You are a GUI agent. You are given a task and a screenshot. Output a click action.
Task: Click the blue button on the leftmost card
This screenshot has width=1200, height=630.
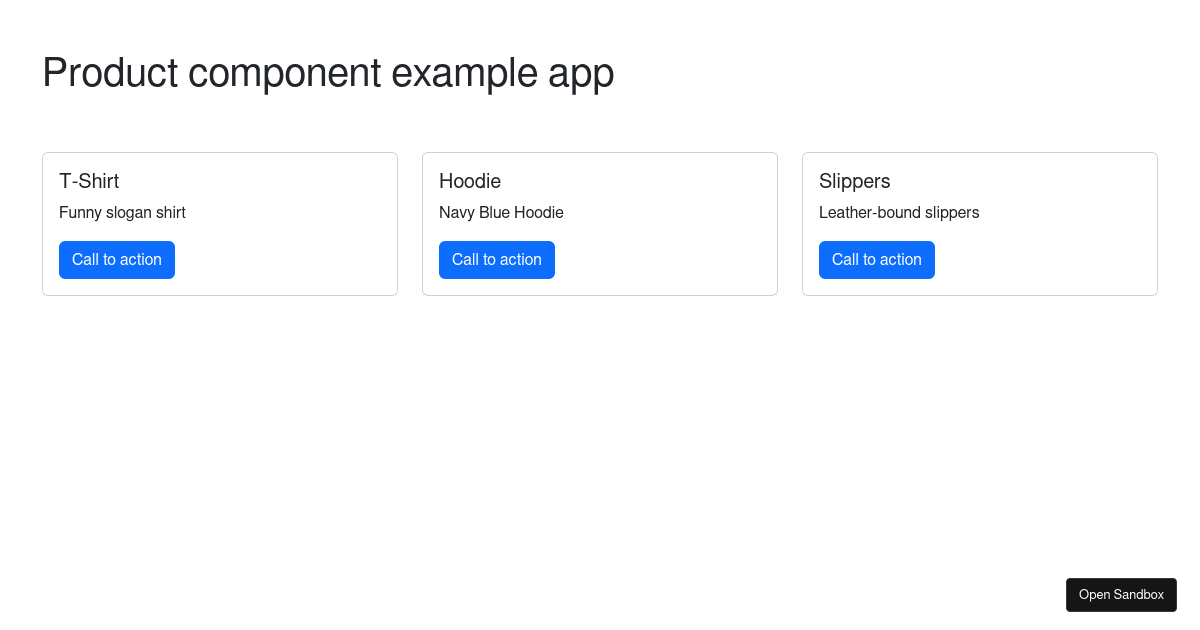point(117,259)
